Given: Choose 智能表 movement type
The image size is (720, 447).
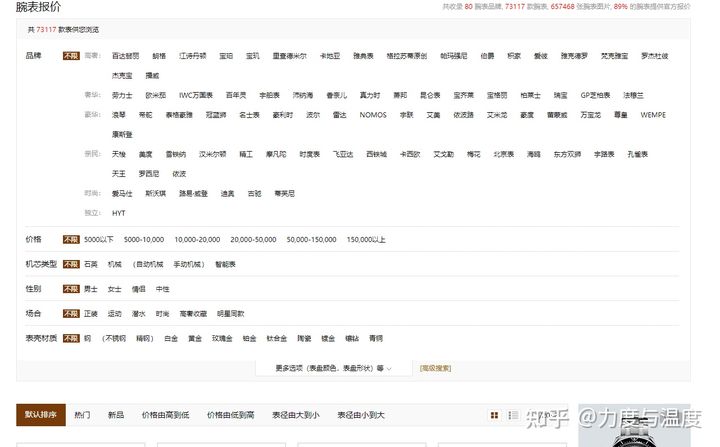Looking at the screenshot, I should pyautogui.click(x=225, y=264).
